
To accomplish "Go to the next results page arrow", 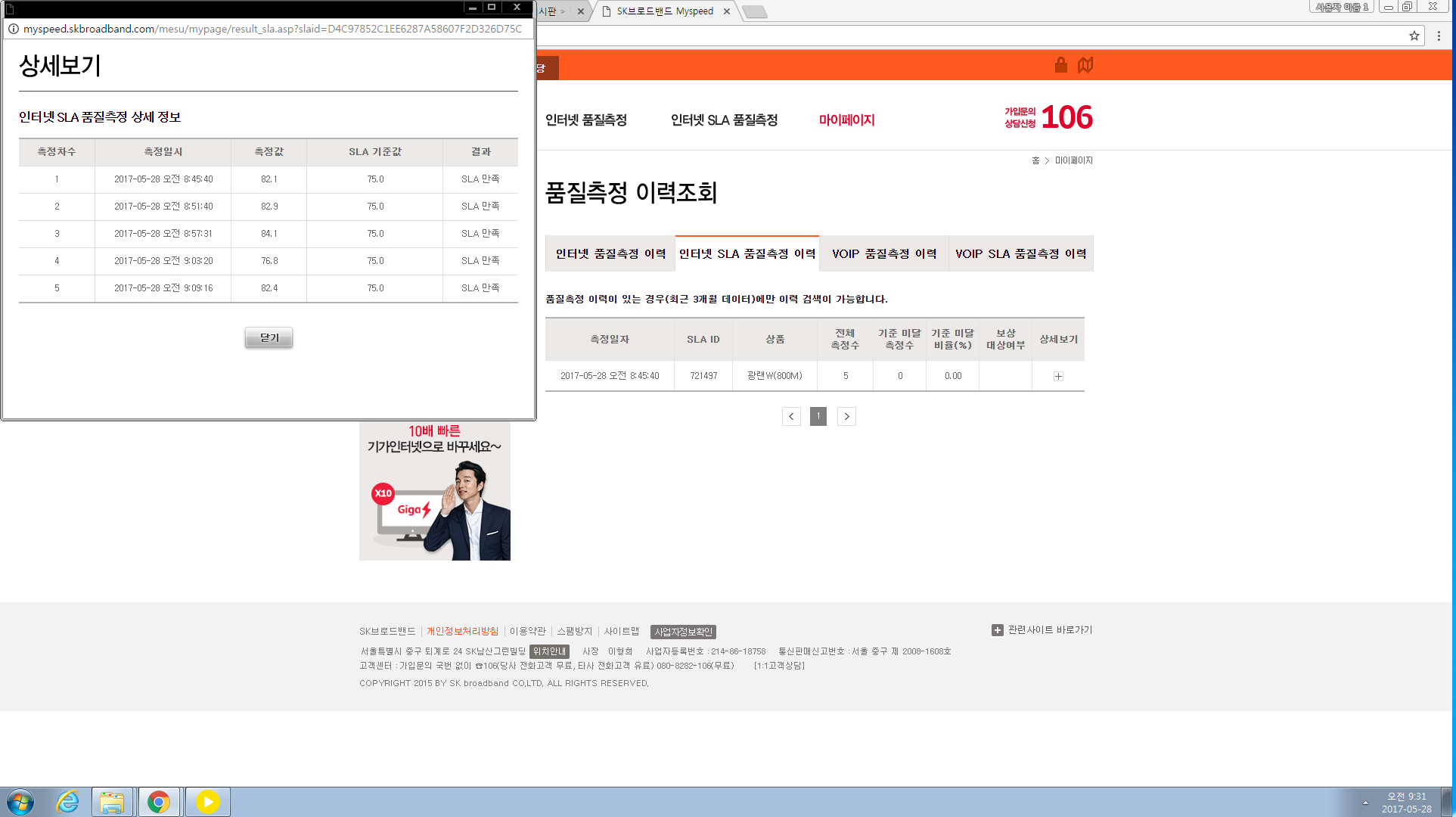I will point(846,416).
